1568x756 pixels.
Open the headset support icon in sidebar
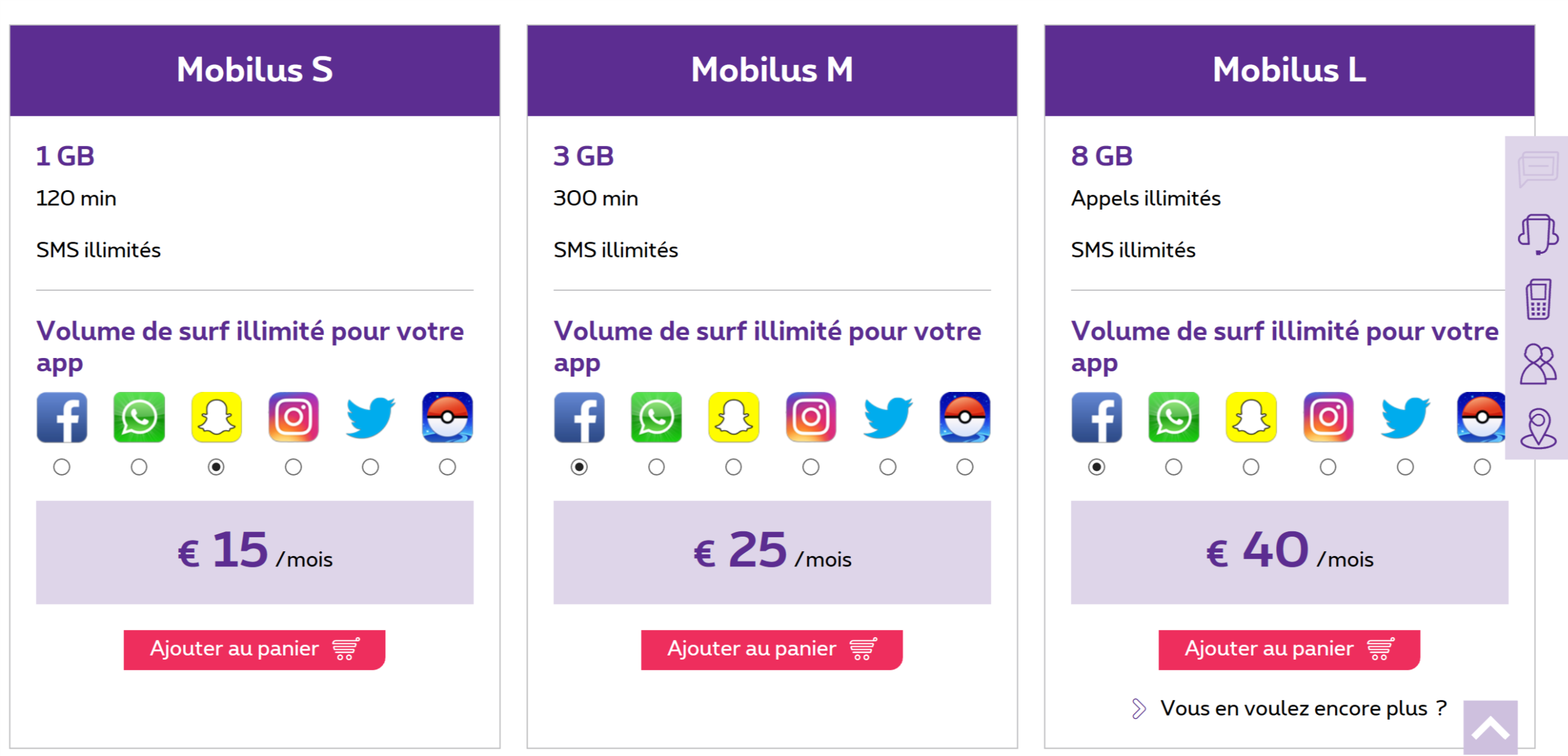click(1538, 234)
